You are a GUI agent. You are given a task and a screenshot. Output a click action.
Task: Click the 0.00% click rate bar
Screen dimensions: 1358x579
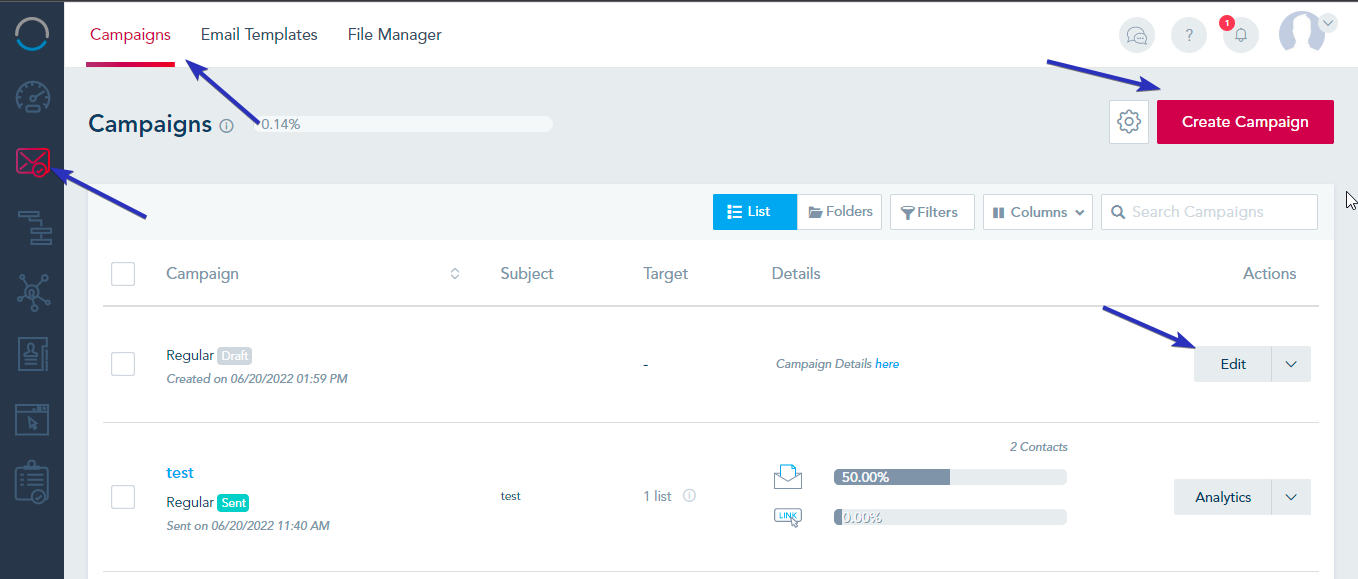point(950,517)
